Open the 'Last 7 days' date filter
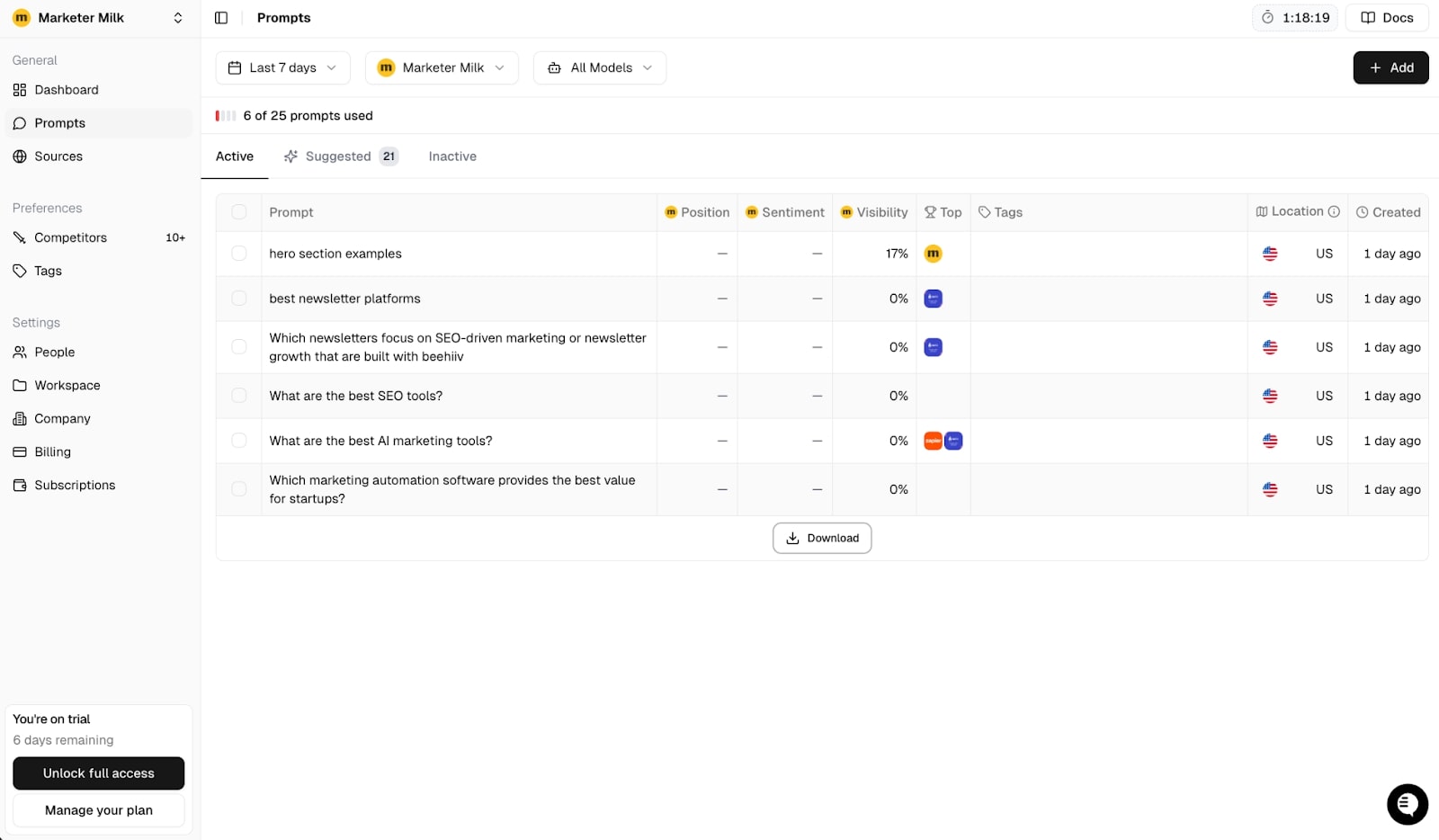This screenshot has height=840, width=1439. click(x=282, y=67)
